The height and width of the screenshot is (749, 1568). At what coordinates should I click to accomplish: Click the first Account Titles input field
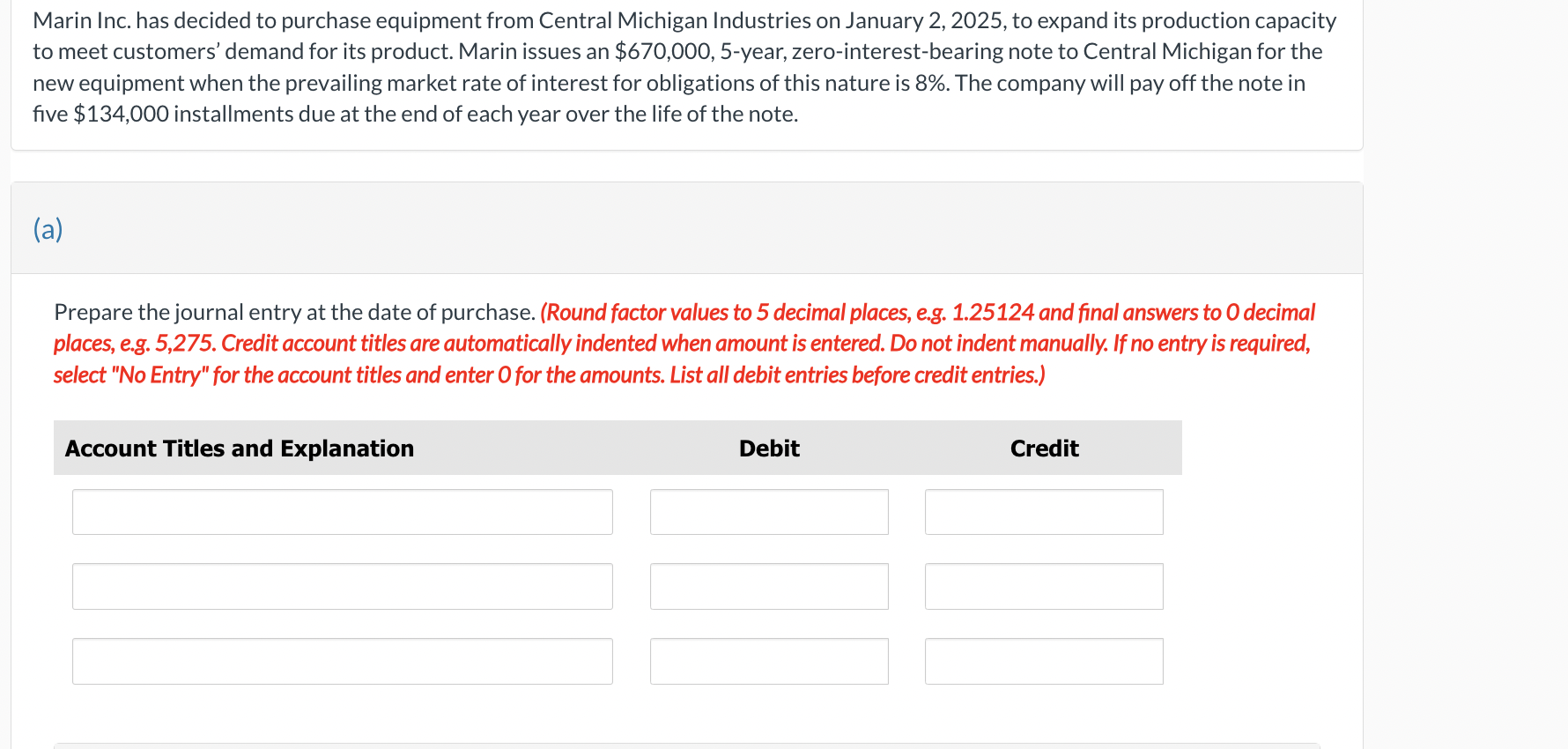[x=342, y=511]
